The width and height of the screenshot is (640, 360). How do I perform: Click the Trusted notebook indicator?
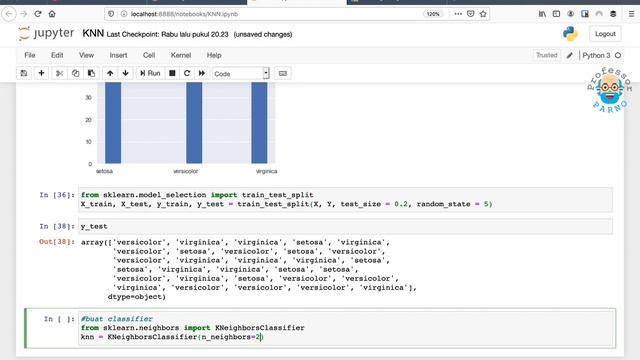(546, 55)
